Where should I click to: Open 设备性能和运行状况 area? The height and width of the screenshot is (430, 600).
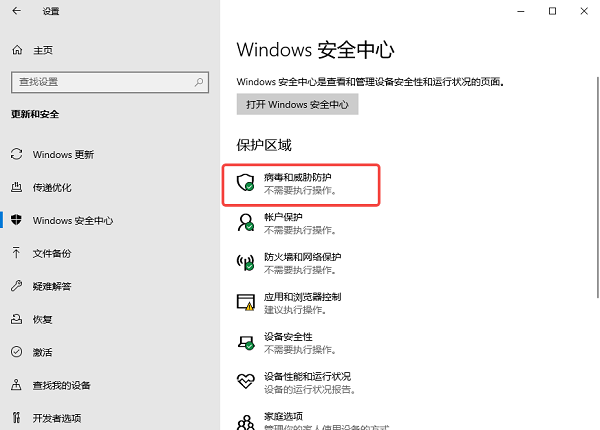(297, 383)
